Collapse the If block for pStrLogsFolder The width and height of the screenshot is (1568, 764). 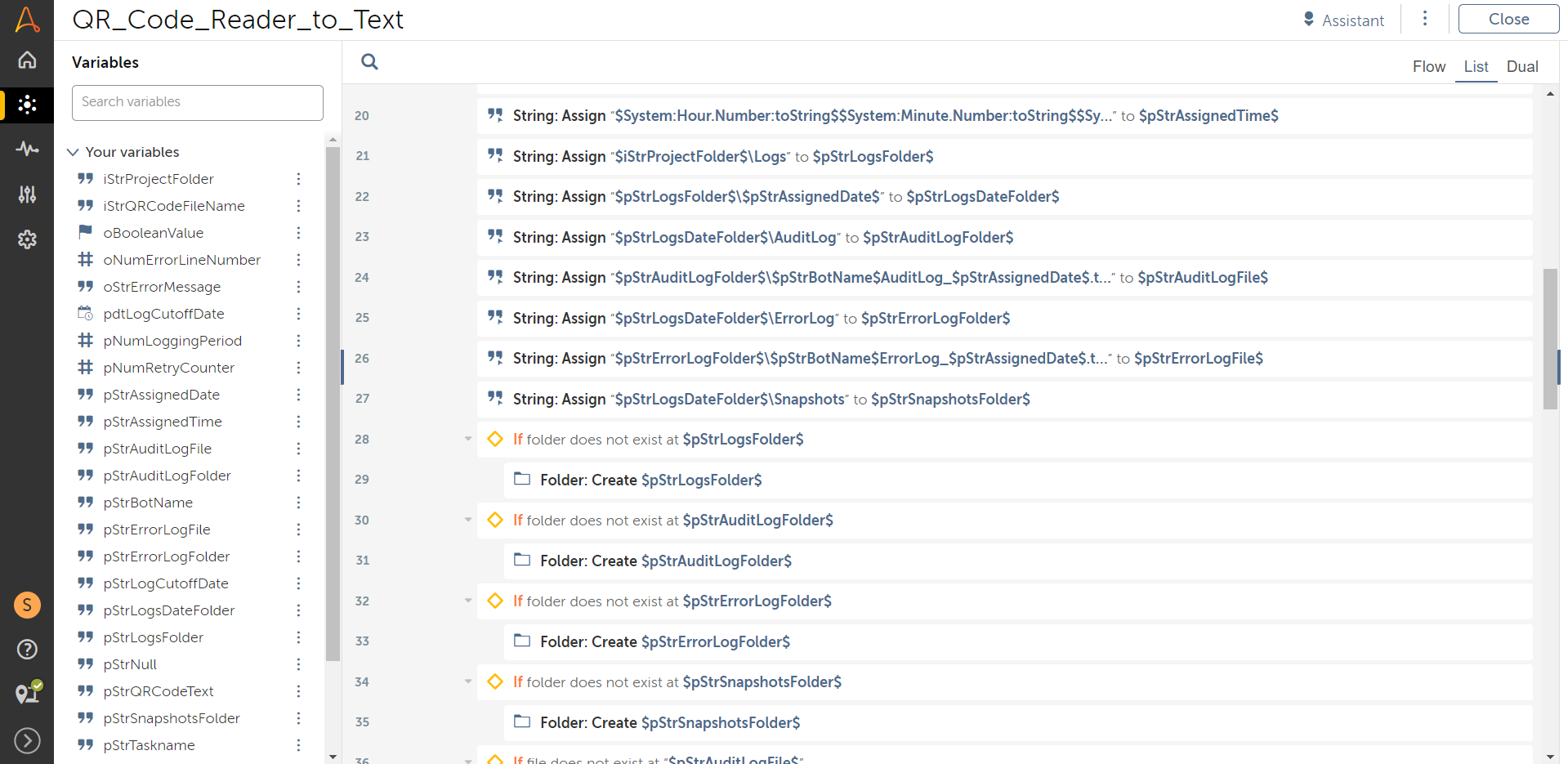coord(468,439)
